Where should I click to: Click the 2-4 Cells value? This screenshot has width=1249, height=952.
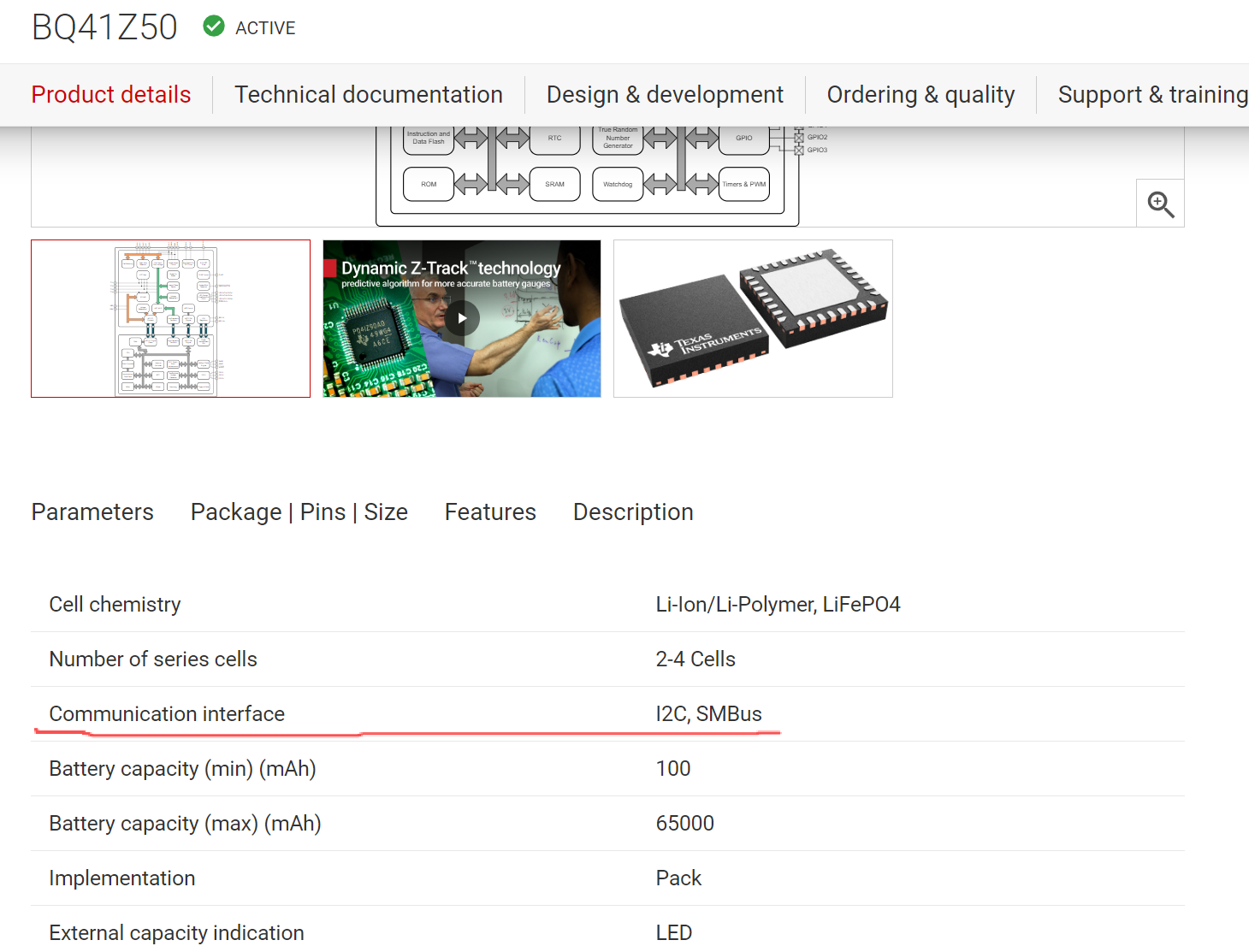point(696,659)
